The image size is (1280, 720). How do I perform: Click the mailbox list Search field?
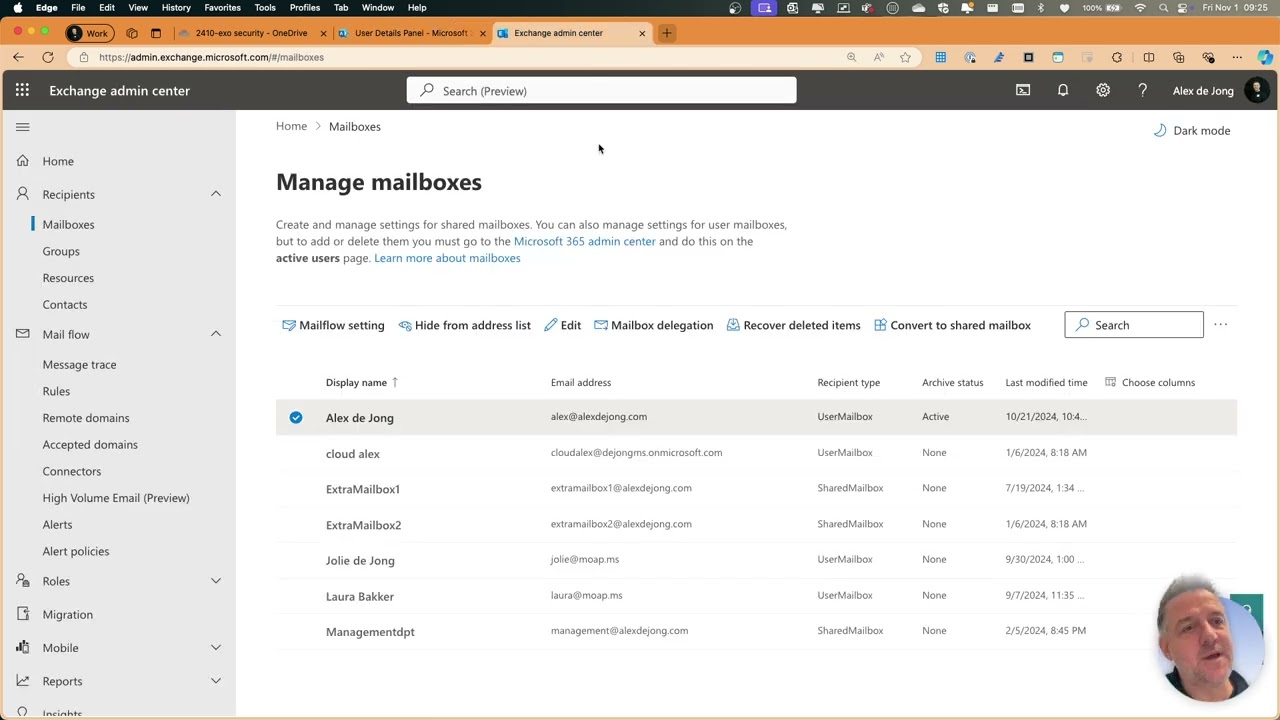tap(1134, 325)
